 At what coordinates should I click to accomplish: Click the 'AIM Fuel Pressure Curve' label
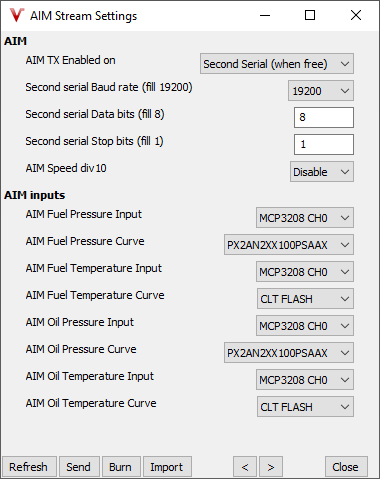[85, 241]
